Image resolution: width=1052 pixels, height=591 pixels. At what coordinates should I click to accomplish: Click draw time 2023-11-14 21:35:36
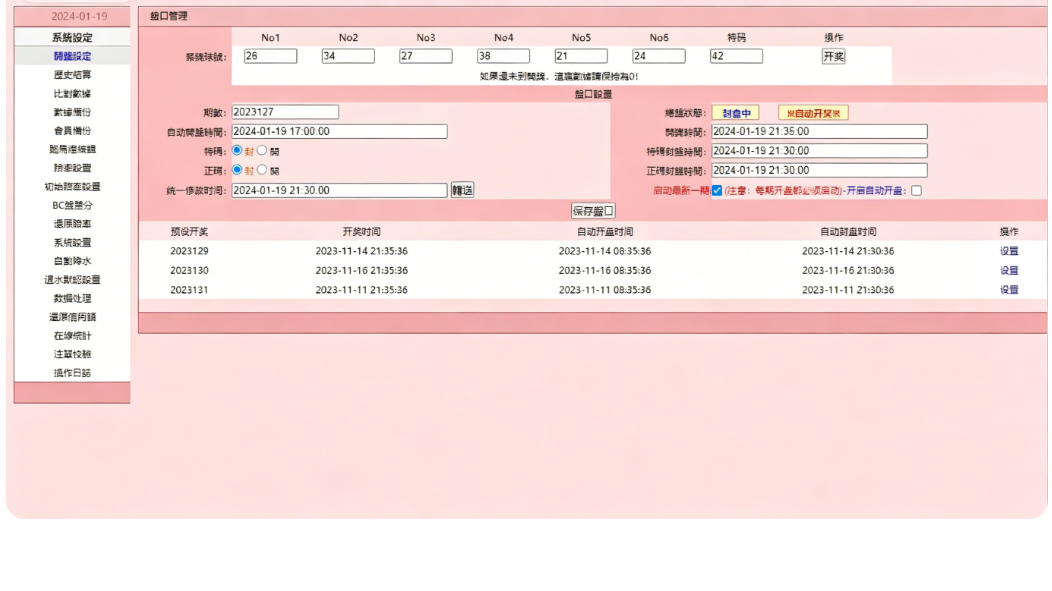coord(362,251)
